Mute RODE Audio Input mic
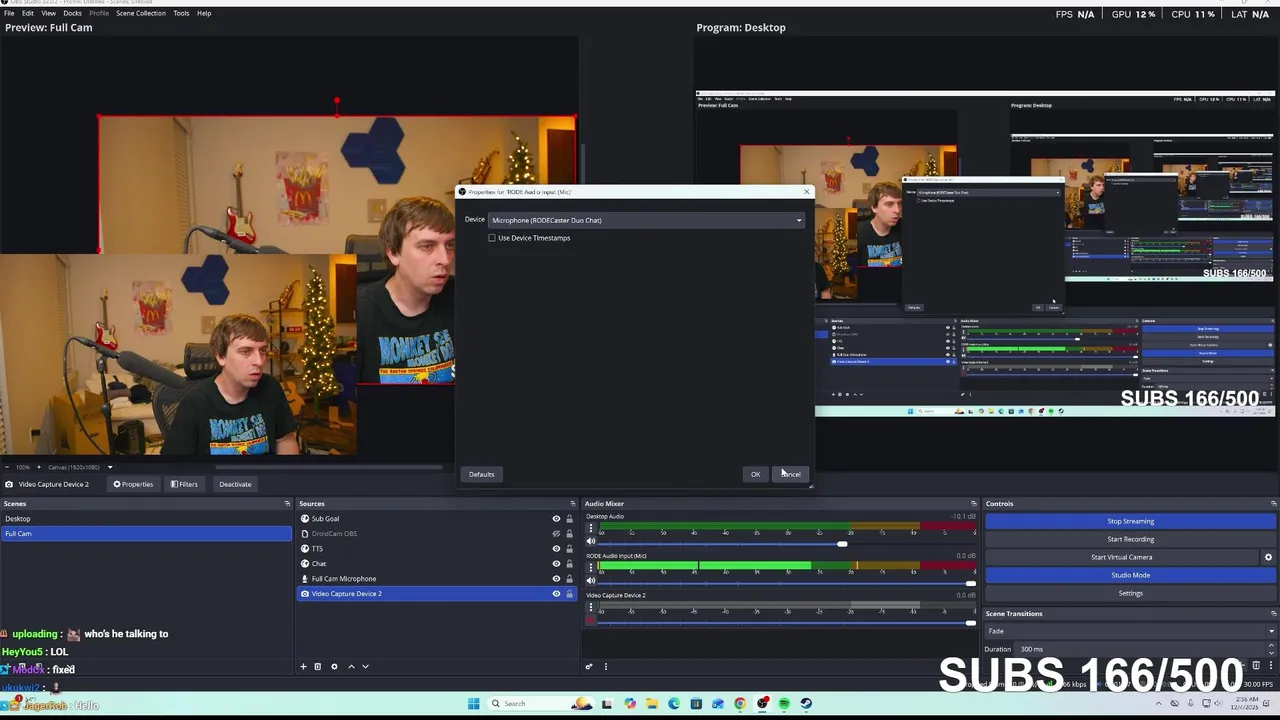1280x720 pixels. point(590,581)
